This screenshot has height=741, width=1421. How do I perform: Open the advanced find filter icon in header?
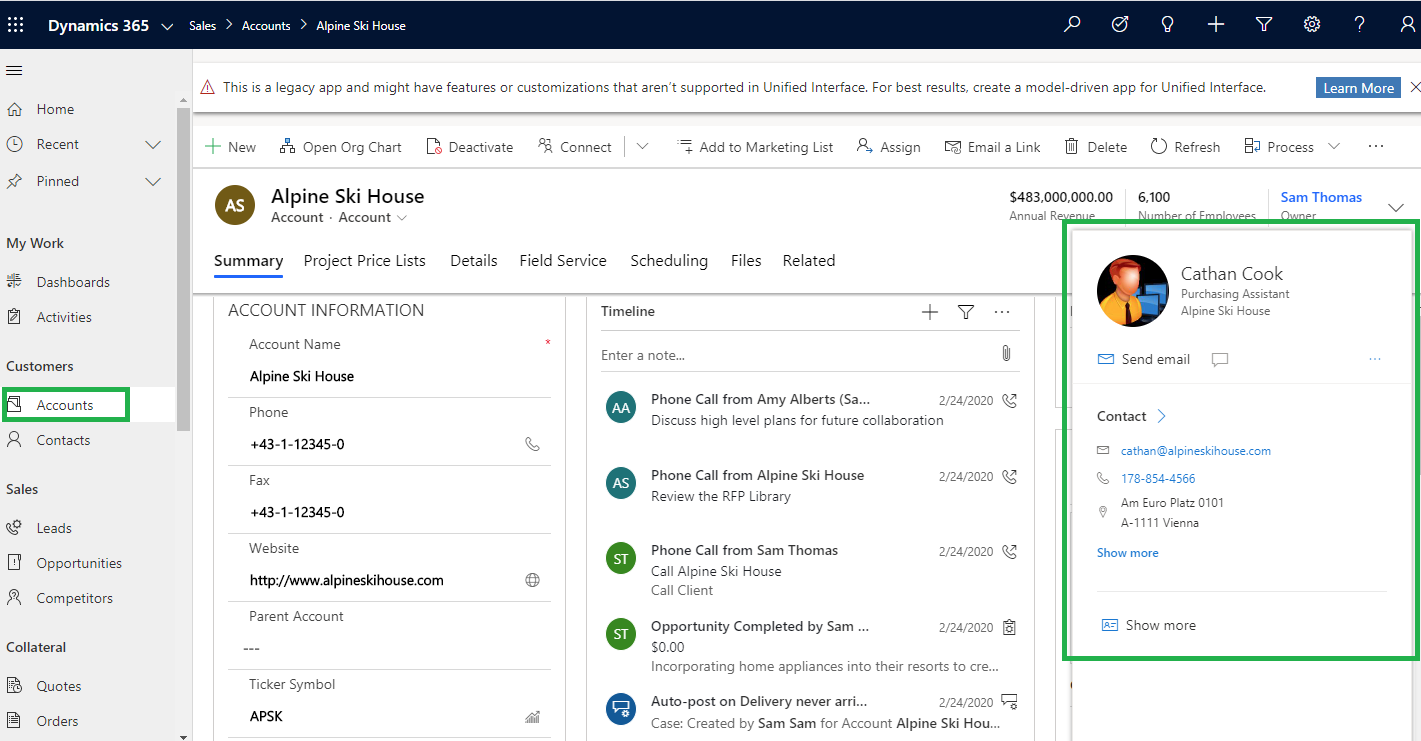[x=1264, y=25]
